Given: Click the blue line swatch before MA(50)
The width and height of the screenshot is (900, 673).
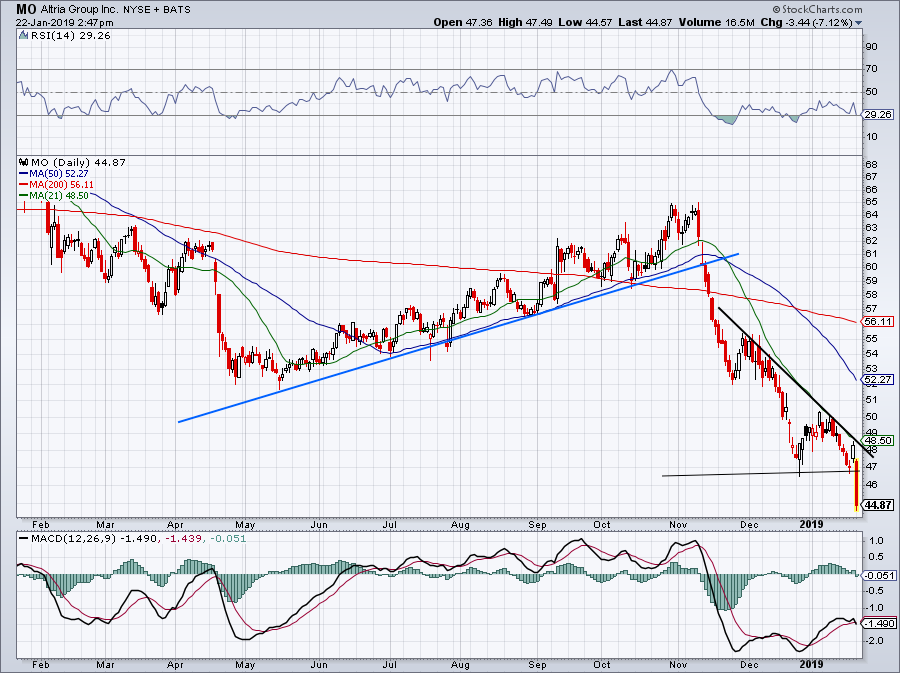Looking at the screenshot, I should point(24,173).
